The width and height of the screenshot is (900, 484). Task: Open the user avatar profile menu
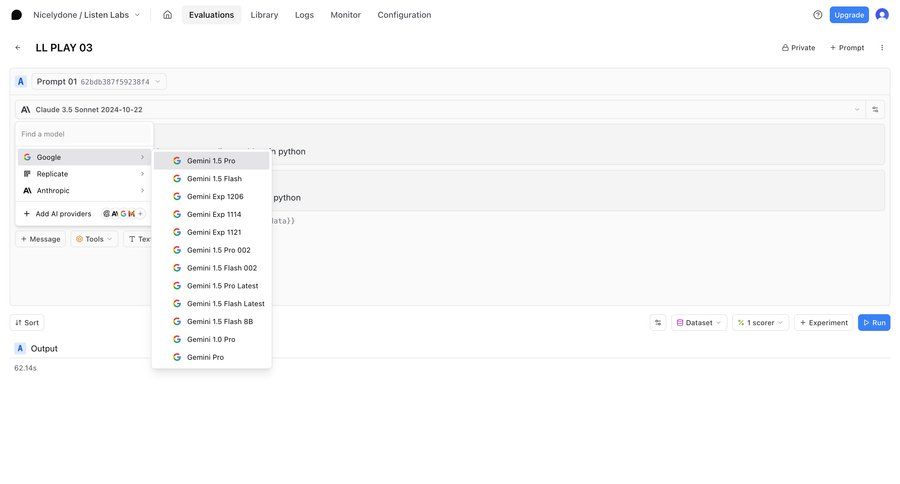882,15
